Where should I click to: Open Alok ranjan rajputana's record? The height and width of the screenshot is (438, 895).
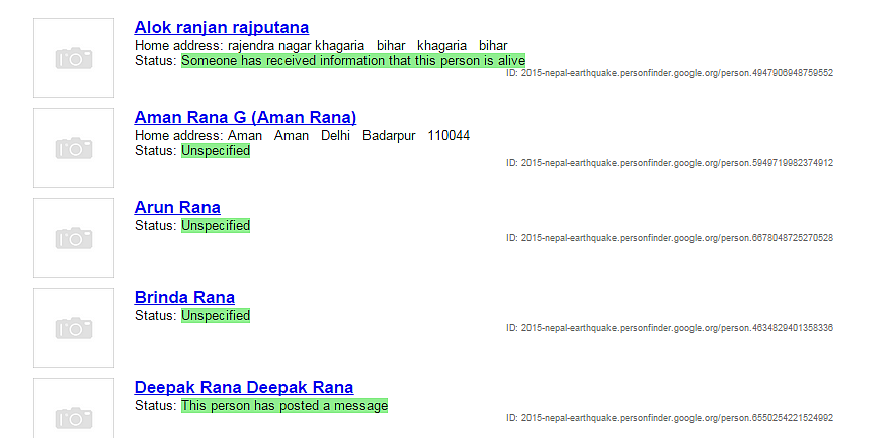click(221, 27)
